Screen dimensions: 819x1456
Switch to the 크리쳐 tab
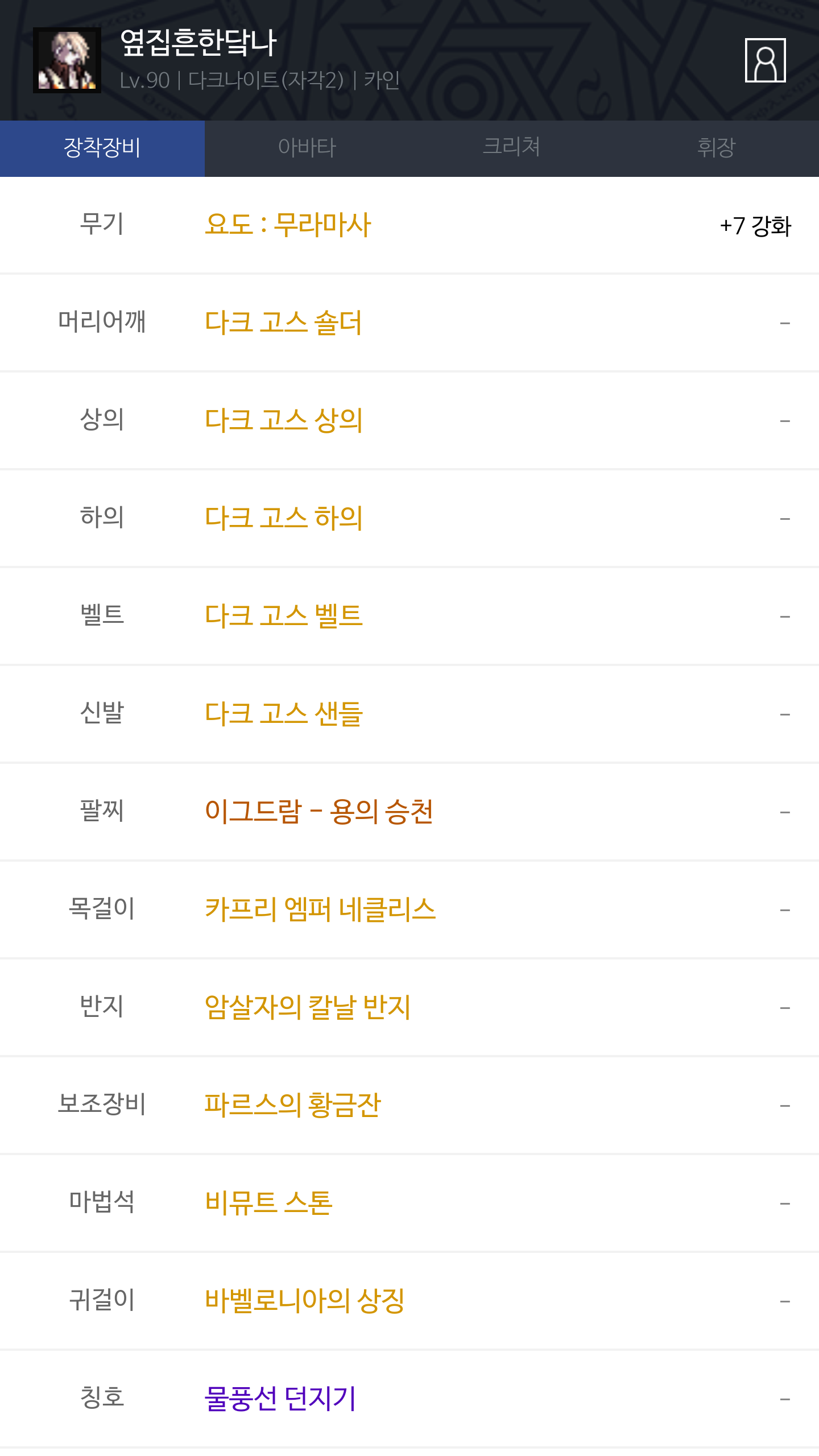pos(511,148)
